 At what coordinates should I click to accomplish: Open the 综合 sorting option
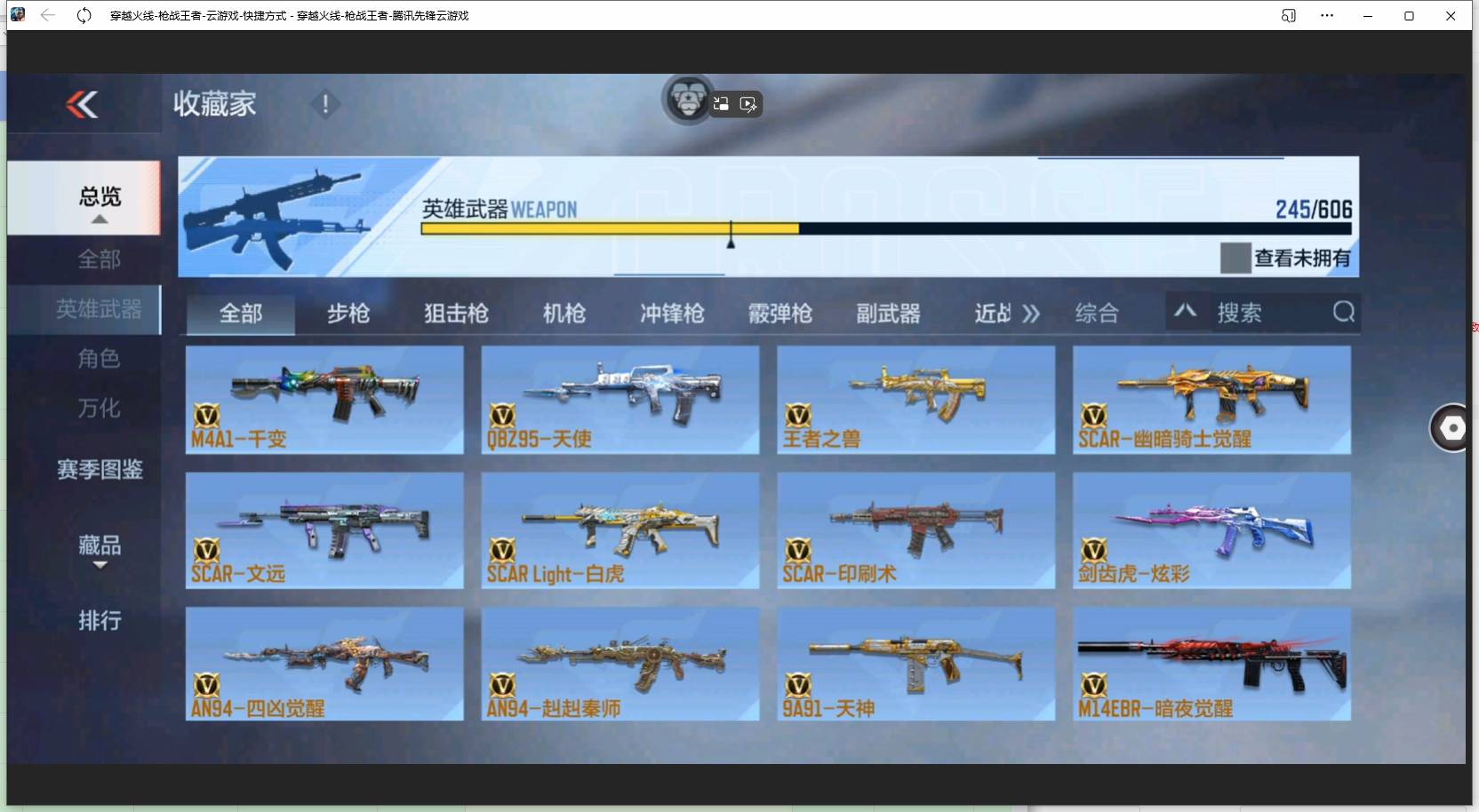1097,313
